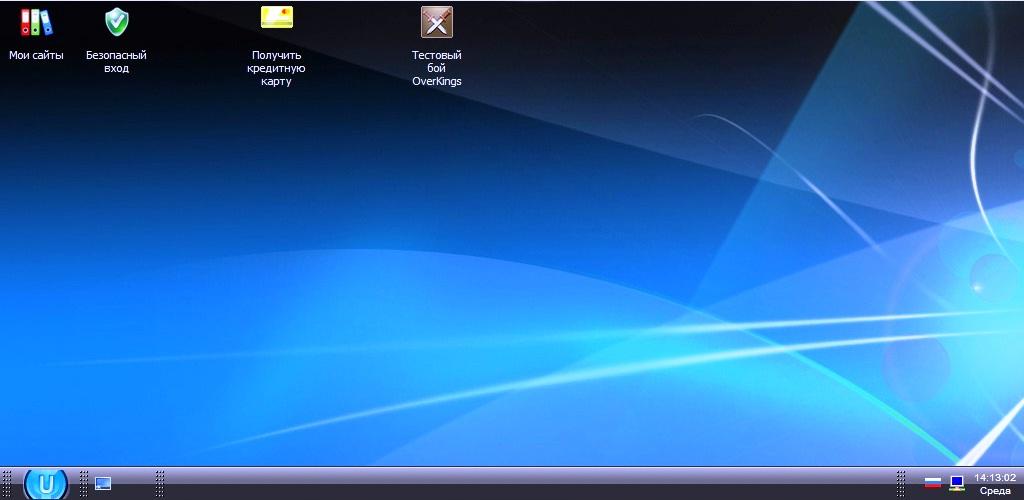Start the Тестовый бой OverKings shortcut
1024x500 pixels.
[437, 22]
